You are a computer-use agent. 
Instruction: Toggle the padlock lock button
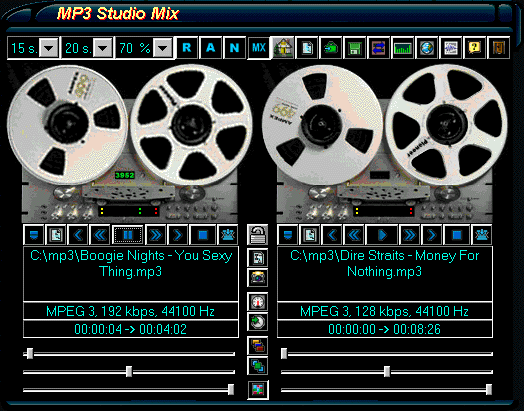click(258, 235)
